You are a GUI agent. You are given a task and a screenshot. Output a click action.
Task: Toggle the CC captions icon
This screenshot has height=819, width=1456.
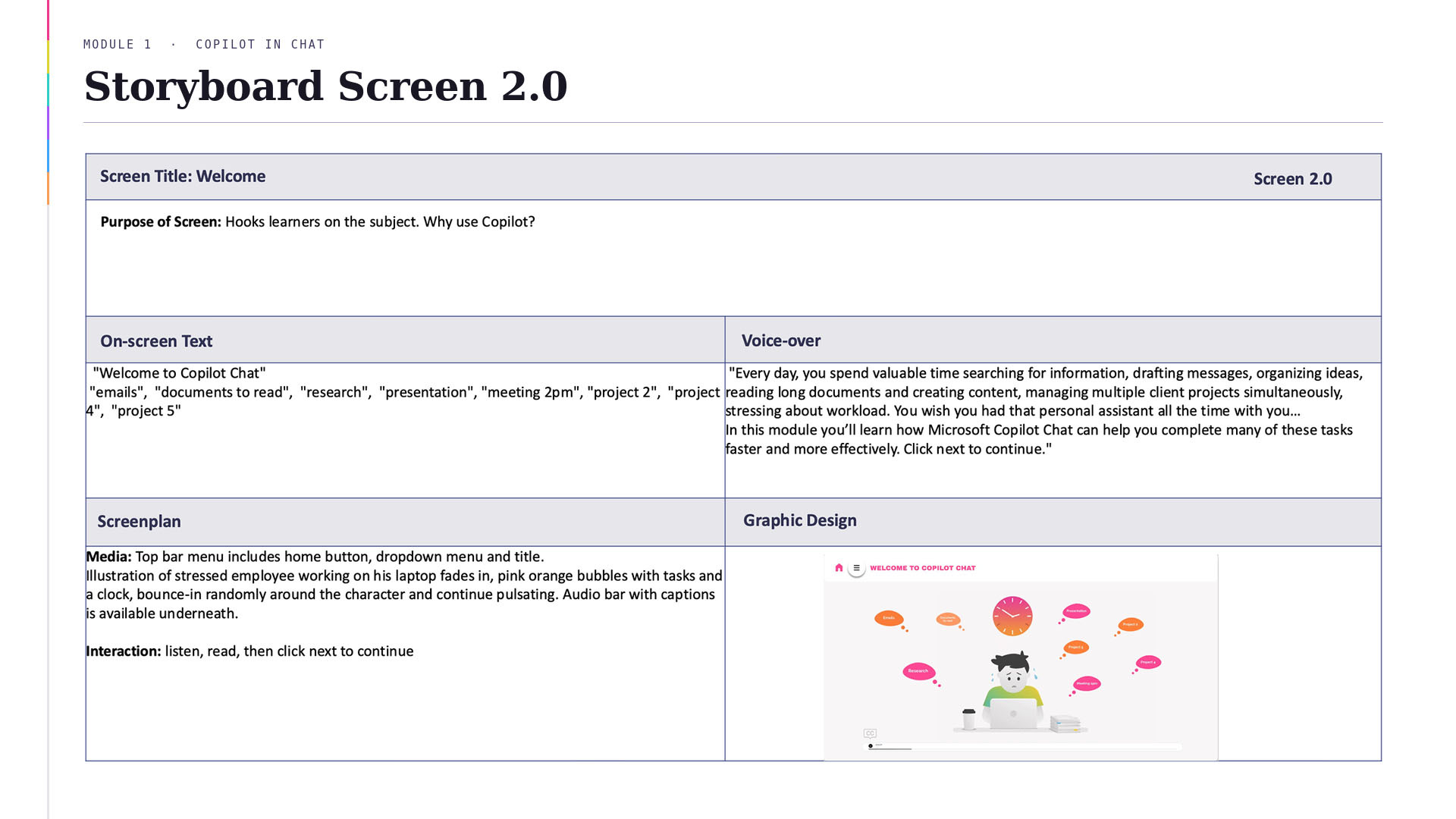click(870, 733)
